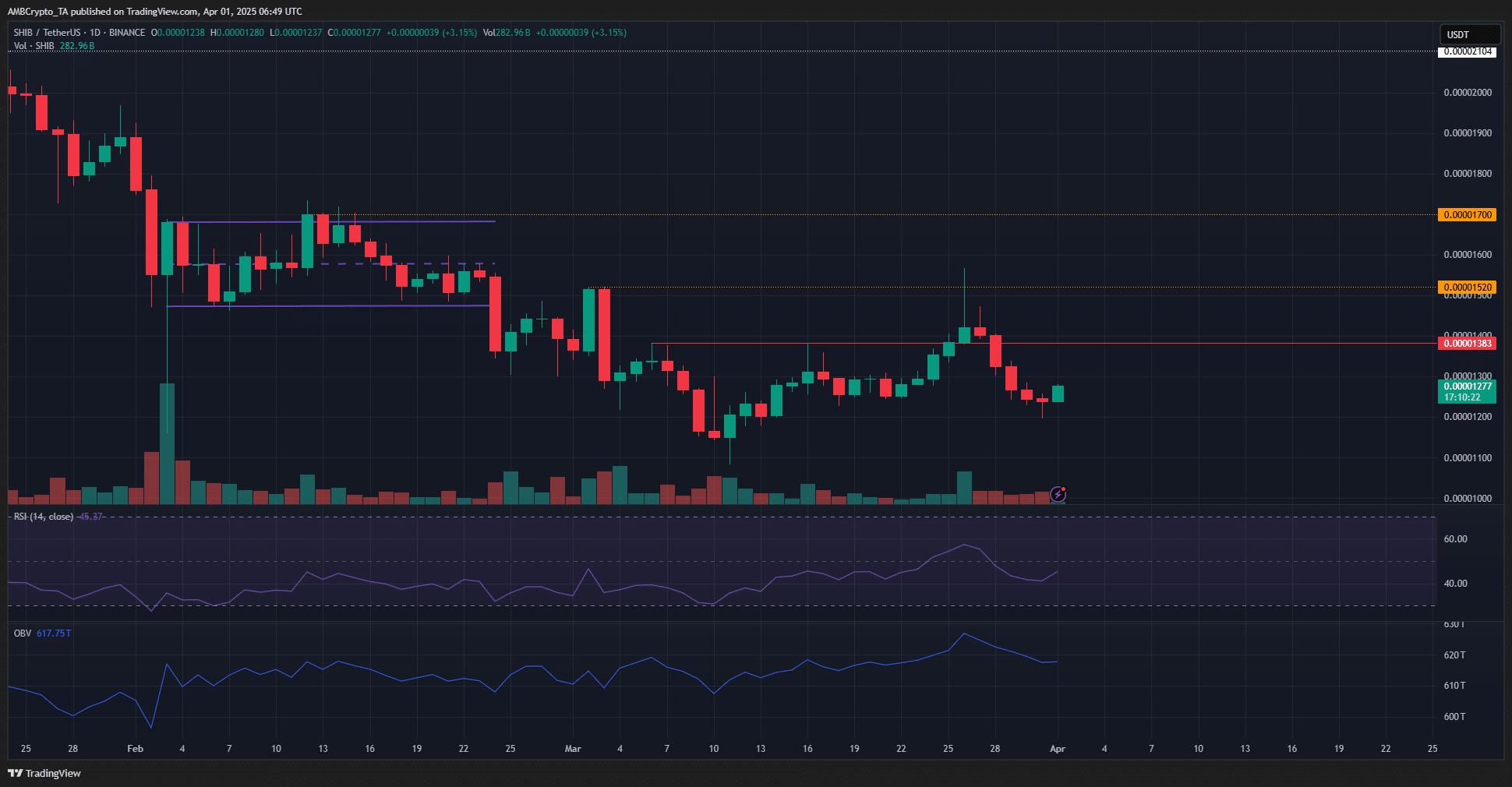This screenshot has width=1512, height=787.
Task: Click the 60.00 level on the RSI scale
Action: (x=1455, y=539)
